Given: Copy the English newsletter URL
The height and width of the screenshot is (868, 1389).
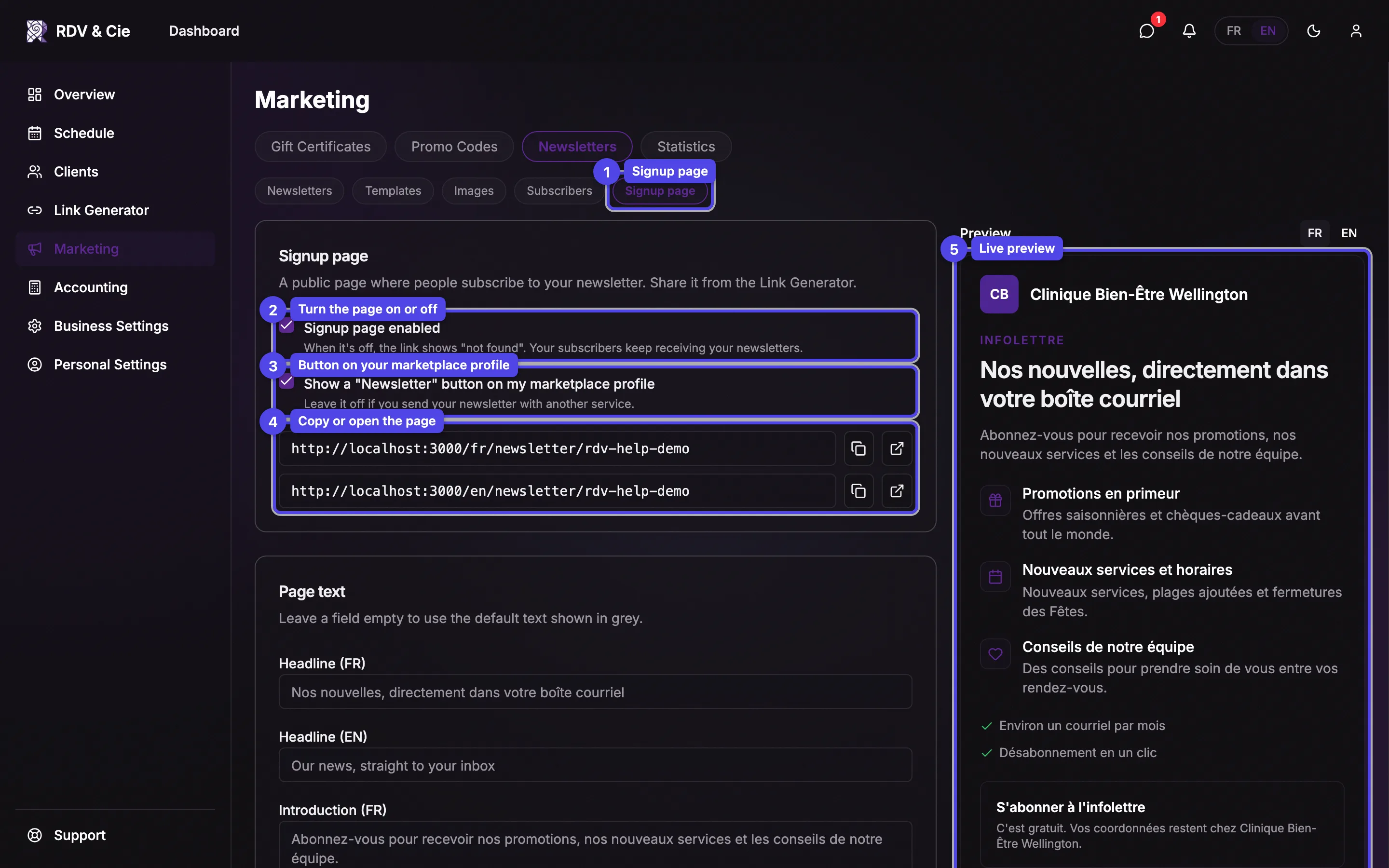Looking at the screenshot, I should [x=858, y=491].
